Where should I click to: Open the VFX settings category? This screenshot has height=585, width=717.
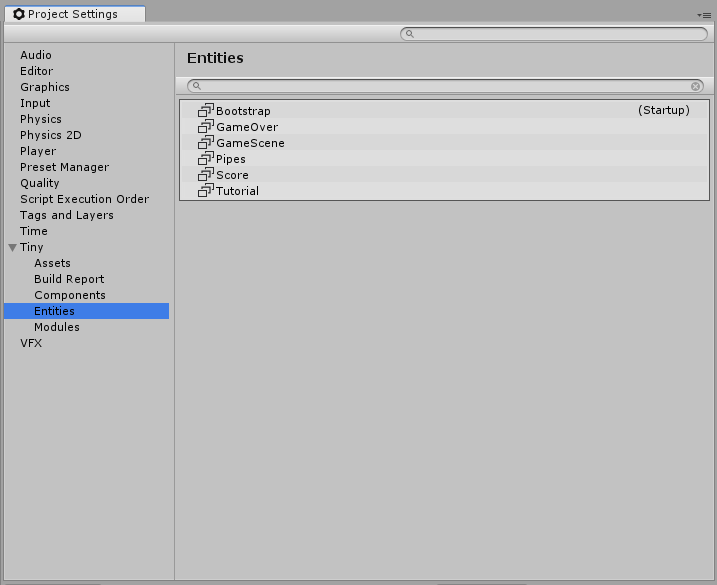coord(31,343)
